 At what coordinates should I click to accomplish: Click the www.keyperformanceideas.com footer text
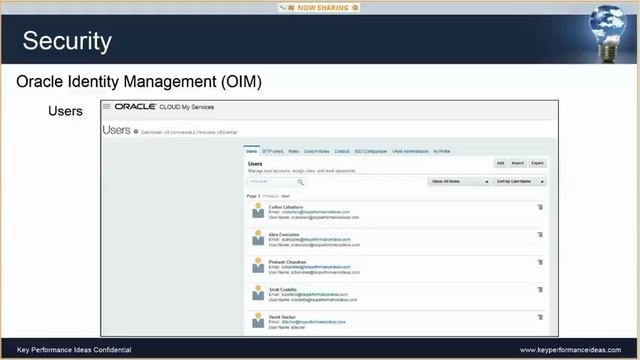[x=570, y=350]
